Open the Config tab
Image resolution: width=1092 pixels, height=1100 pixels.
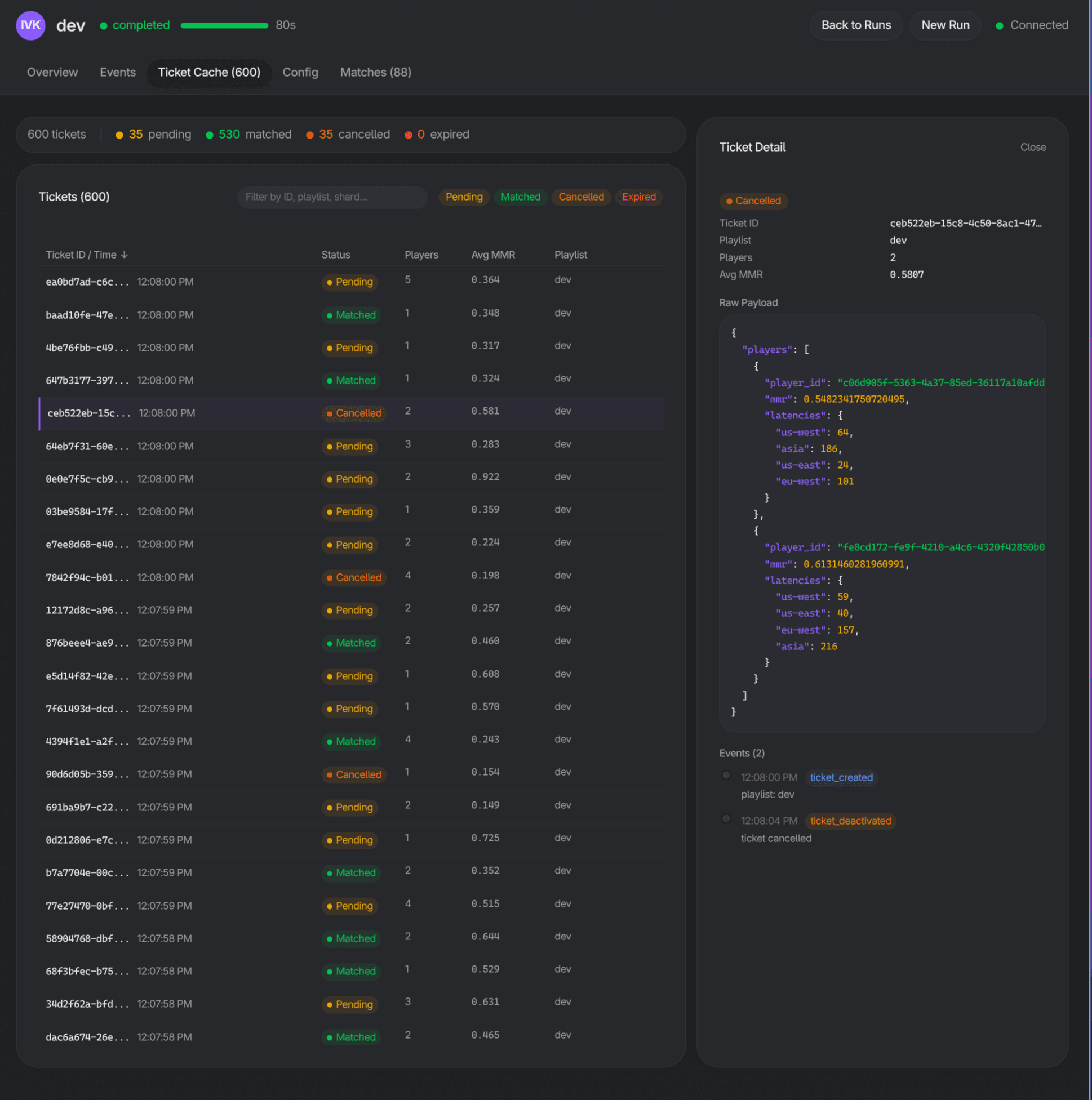pyautogui.click(x=300, y=72)
